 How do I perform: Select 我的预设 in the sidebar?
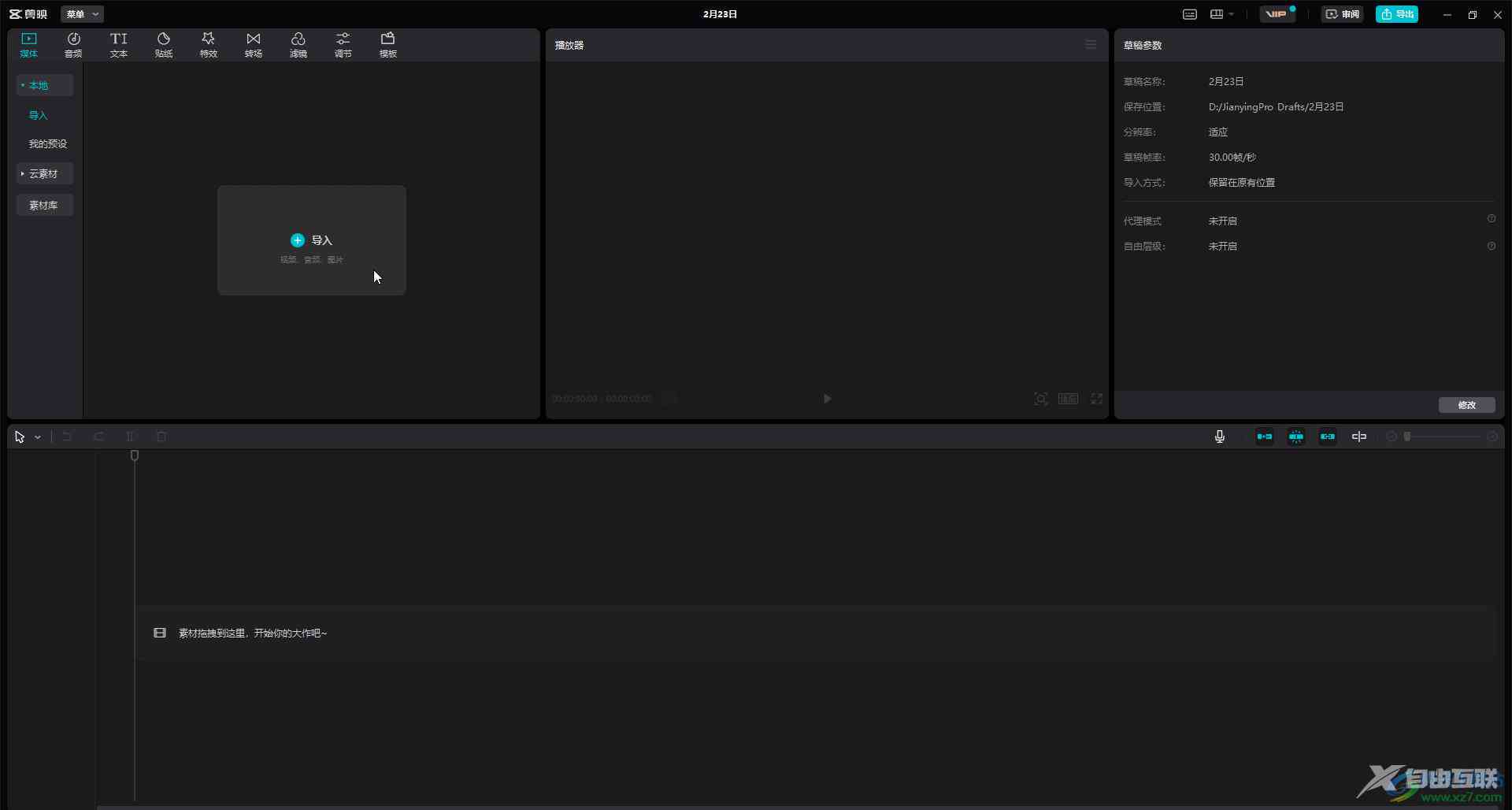[48, 143]
